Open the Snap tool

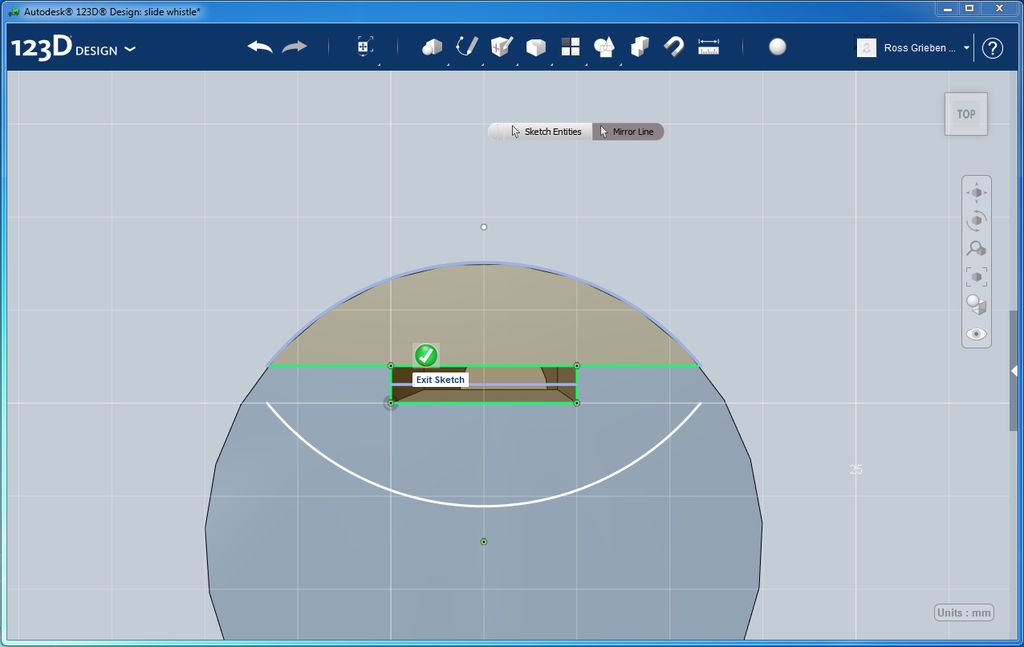(x=673, y=46)
